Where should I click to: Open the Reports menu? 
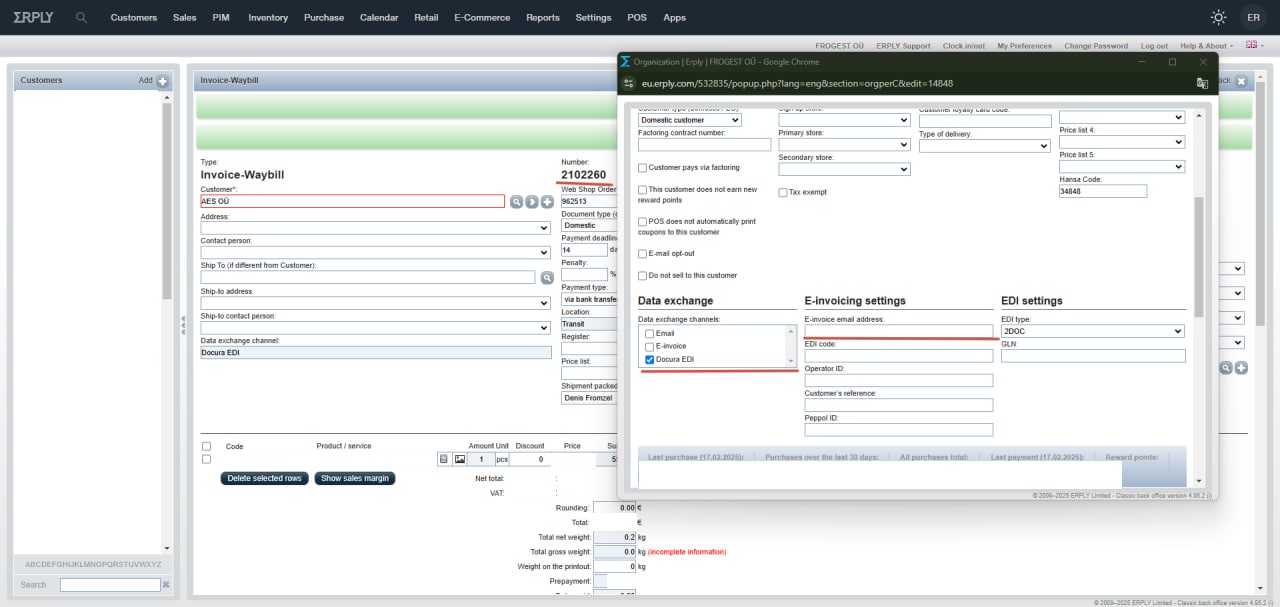click(543, 17)
